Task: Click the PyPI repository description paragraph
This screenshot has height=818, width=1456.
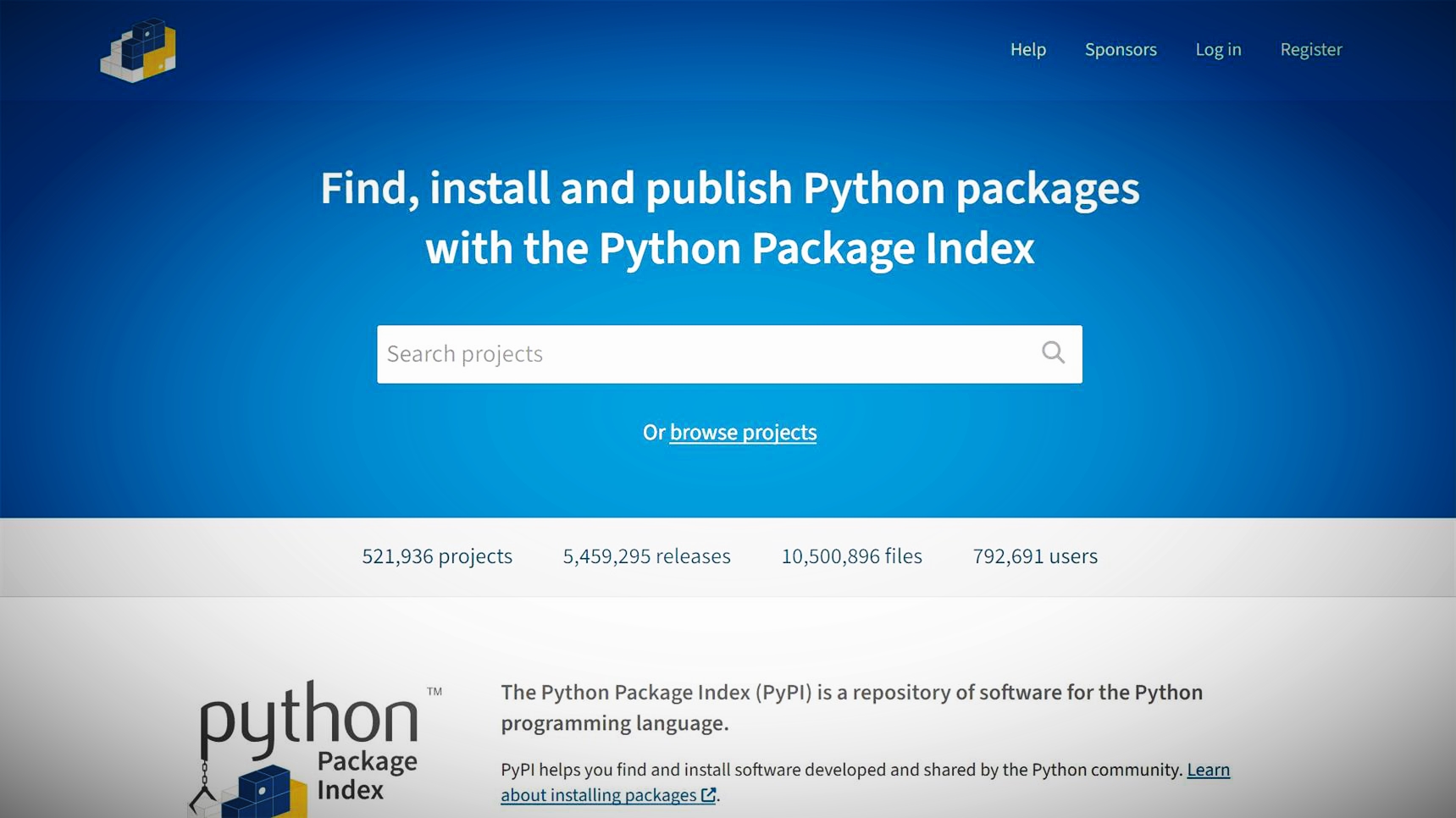Action: tap(851, 707)
